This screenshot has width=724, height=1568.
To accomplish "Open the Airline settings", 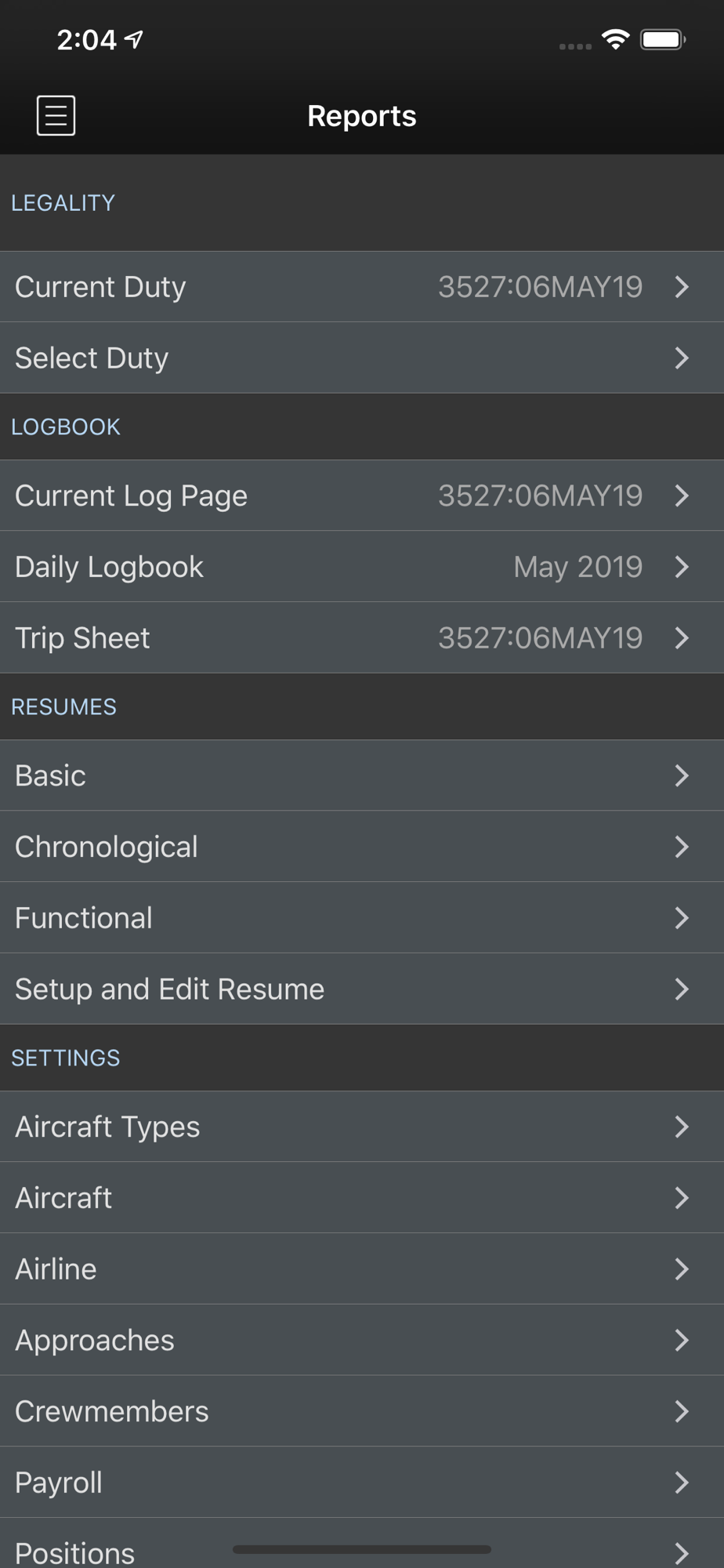I will pyautogui.click(x=362, y=1269).
